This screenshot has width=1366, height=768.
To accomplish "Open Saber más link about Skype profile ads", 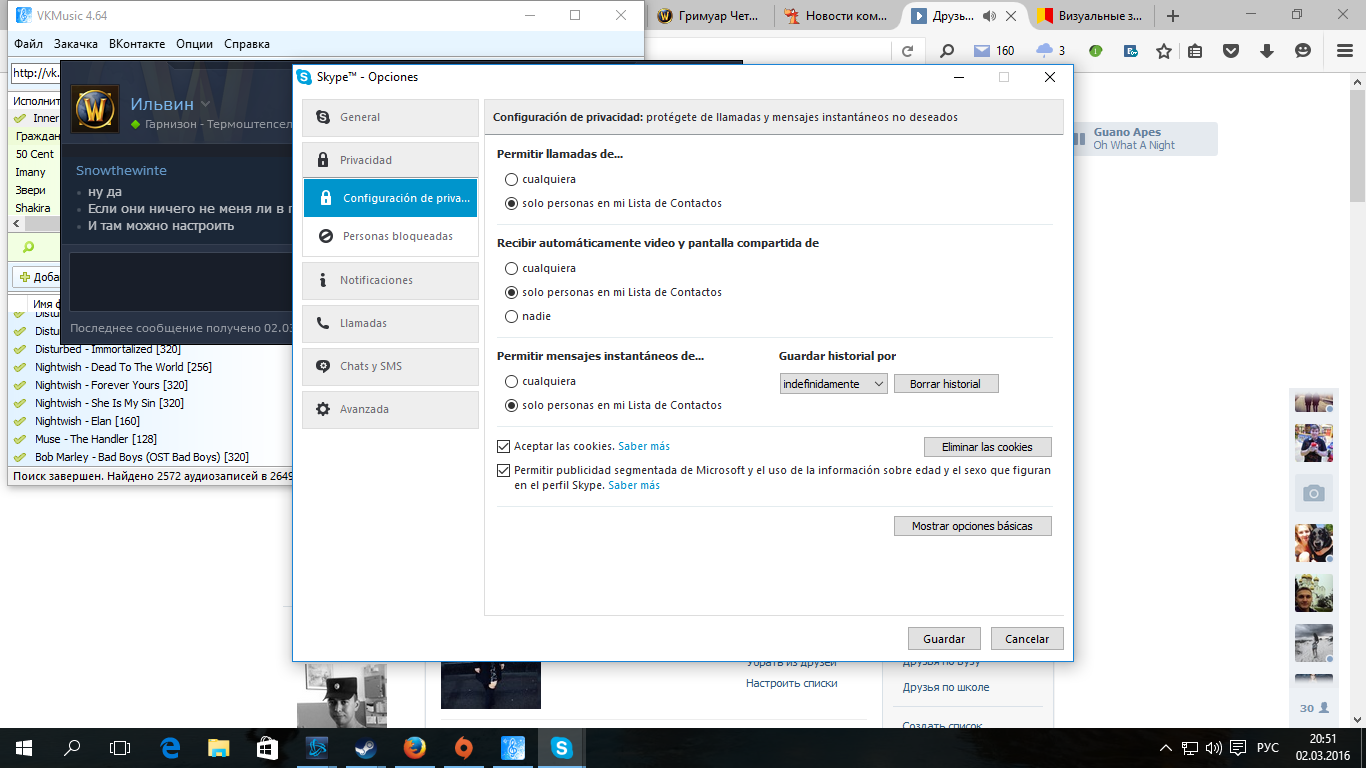I will (634, 485).
